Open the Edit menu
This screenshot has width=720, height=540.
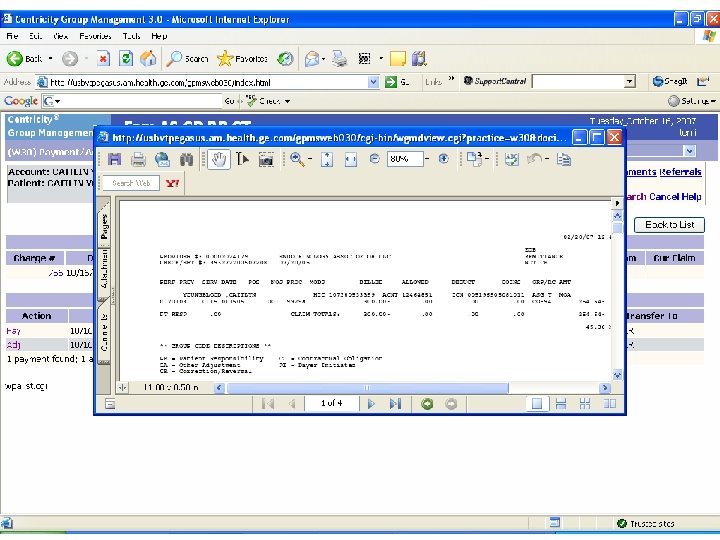pyautogui.click(x=35, y=36)
